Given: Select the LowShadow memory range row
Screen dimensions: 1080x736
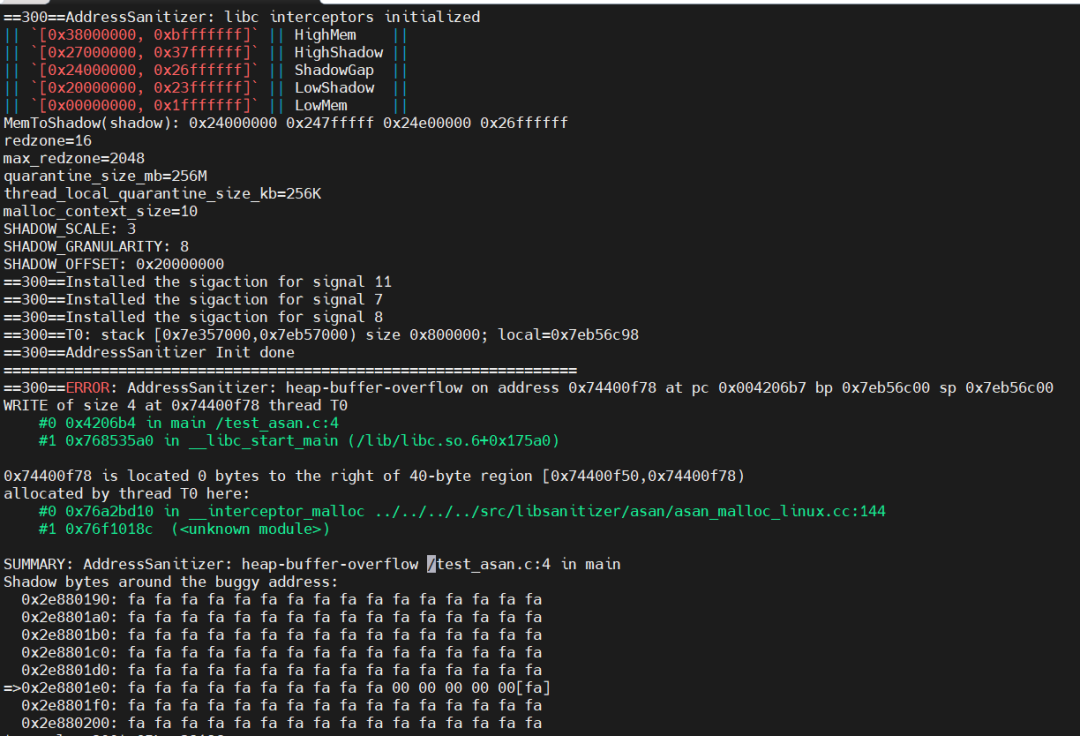Looking at the screenshot, I should click(x=205, y=87).
